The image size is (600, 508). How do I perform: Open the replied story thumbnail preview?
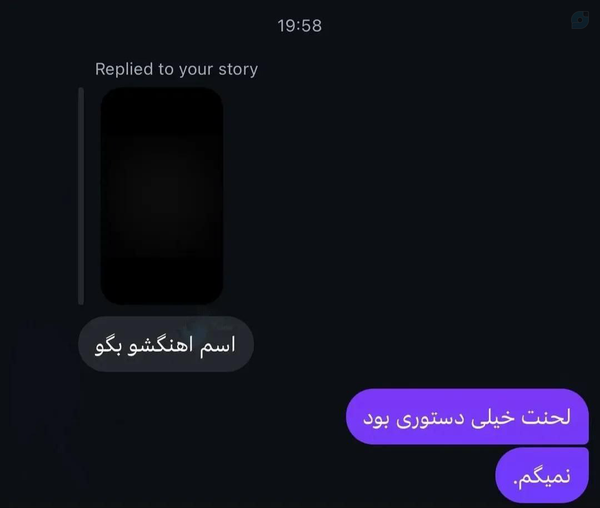(162, 196)
